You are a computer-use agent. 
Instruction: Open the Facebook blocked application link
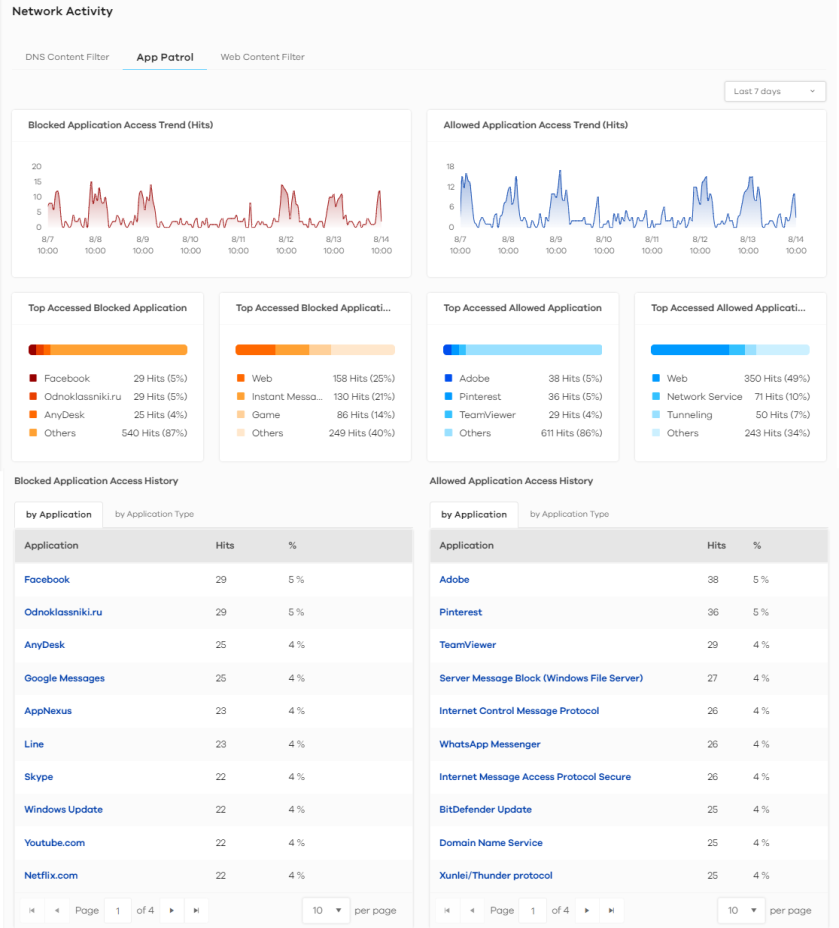pyautogui.click(x=47, y=579)
